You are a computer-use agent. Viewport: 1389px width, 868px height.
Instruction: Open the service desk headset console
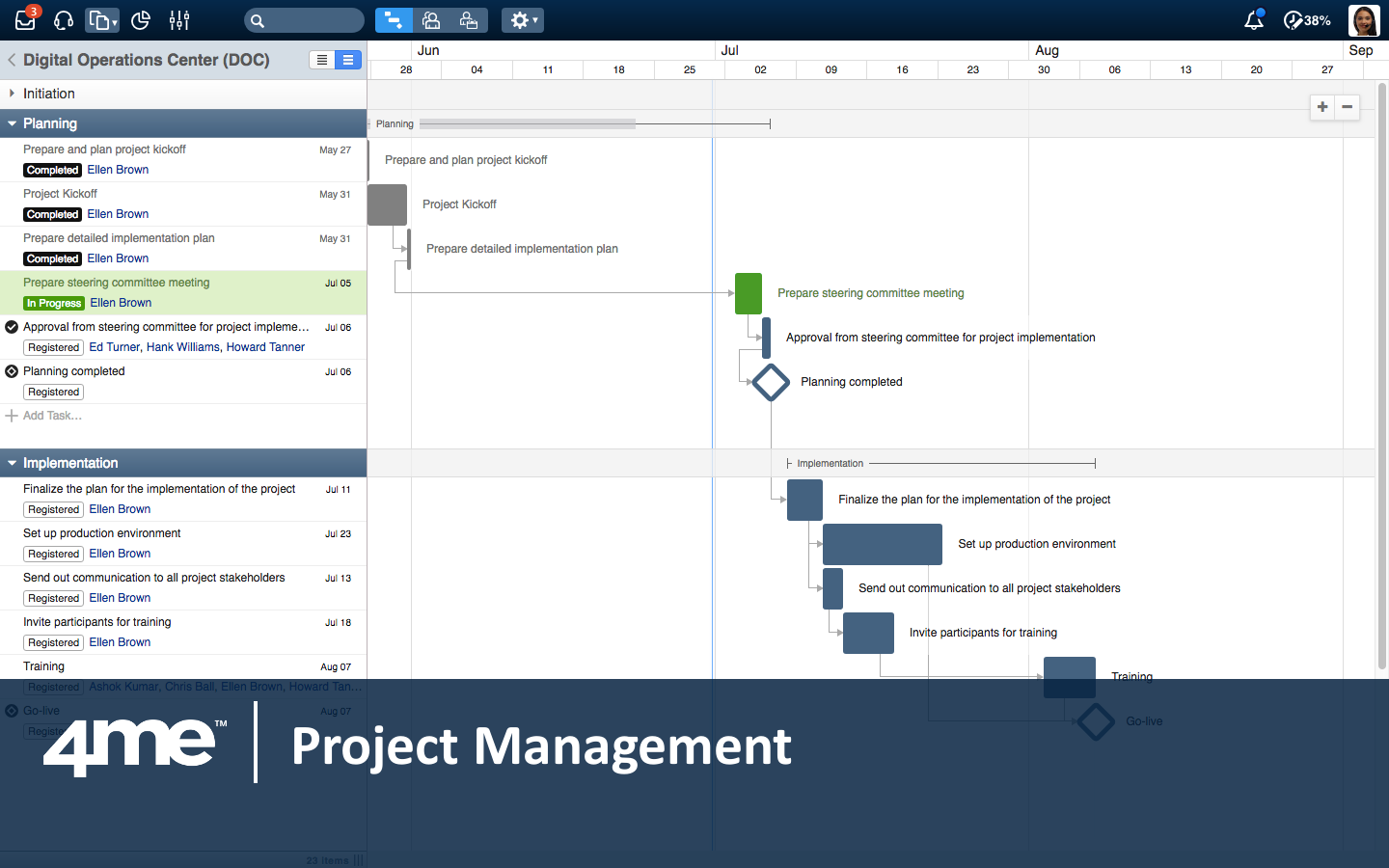64,20
